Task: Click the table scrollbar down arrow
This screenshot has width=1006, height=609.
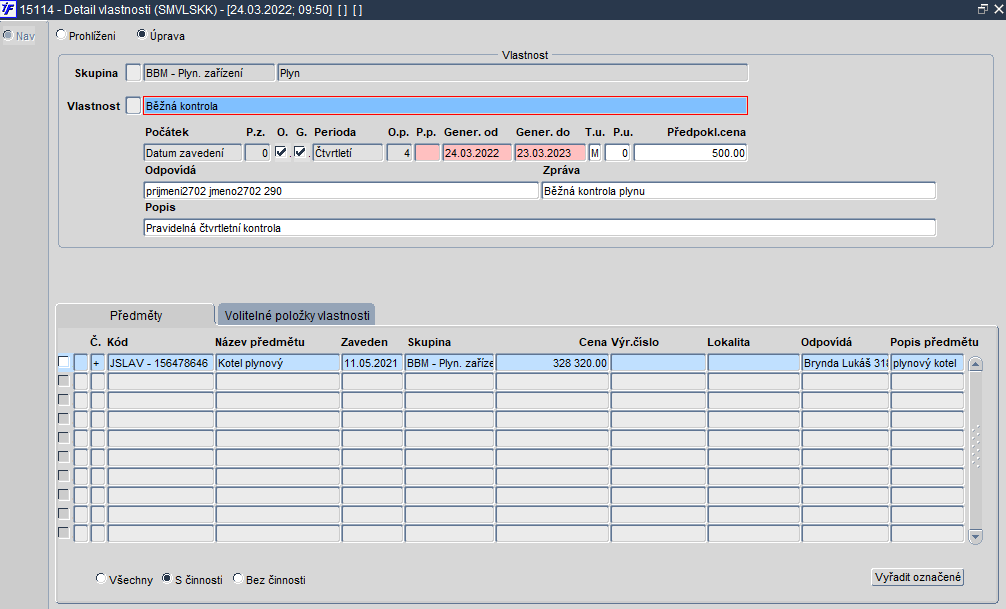Action: coord(976,536)
